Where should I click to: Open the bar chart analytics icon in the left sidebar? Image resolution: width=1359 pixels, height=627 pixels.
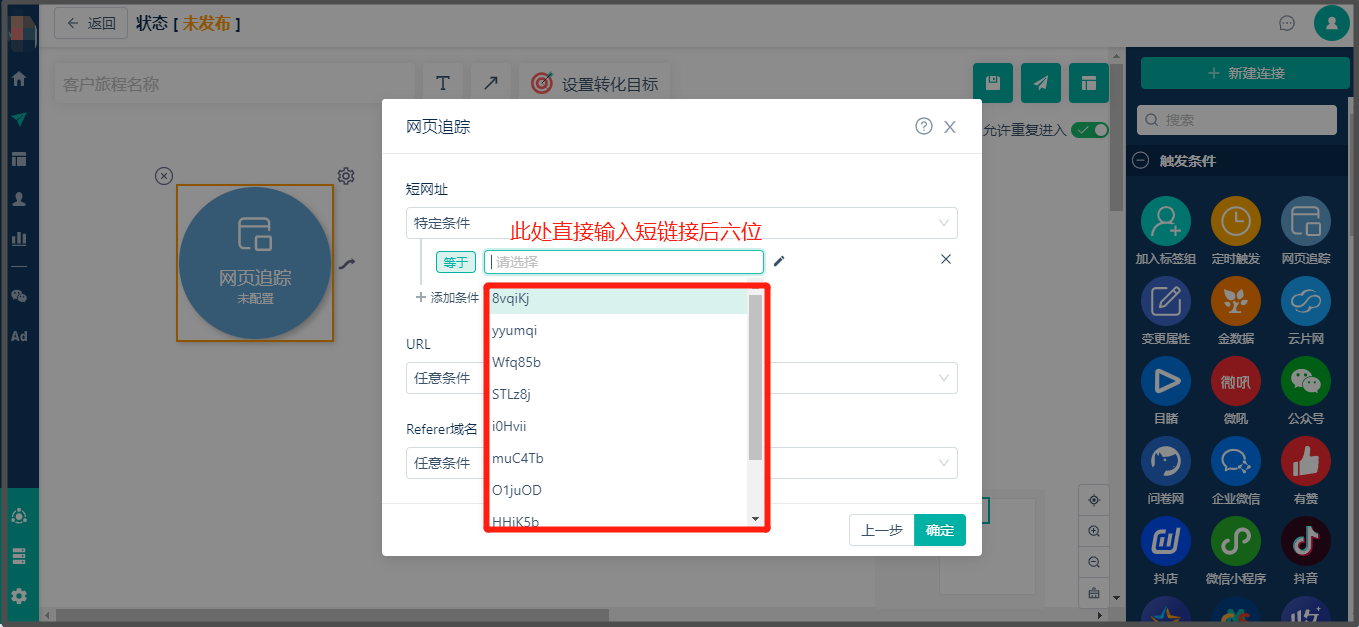19,239
